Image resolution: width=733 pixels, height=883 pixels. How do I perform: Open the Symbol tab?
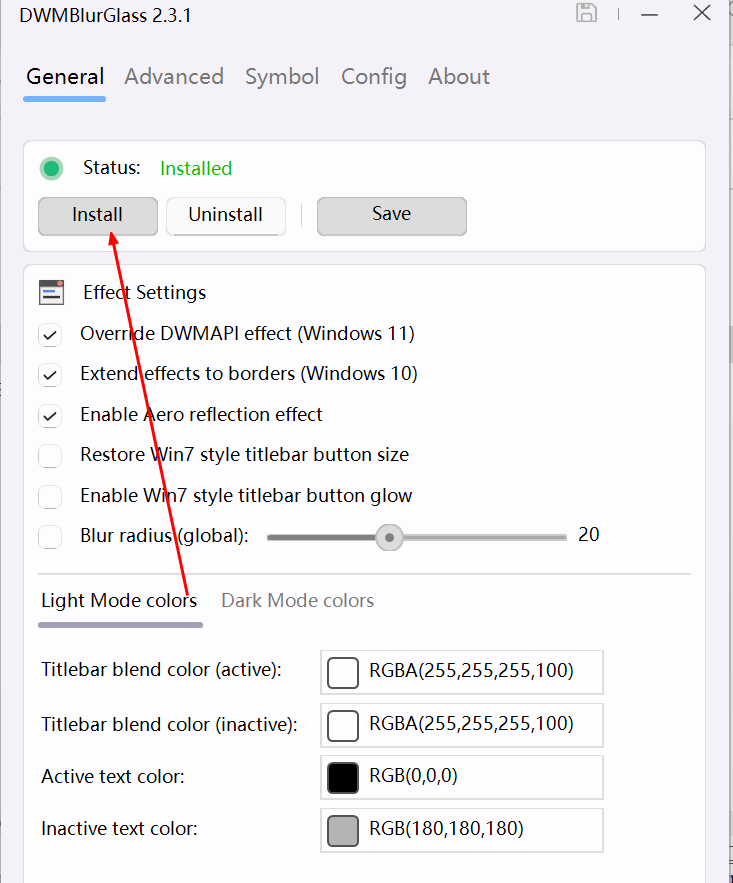(282, 77)
